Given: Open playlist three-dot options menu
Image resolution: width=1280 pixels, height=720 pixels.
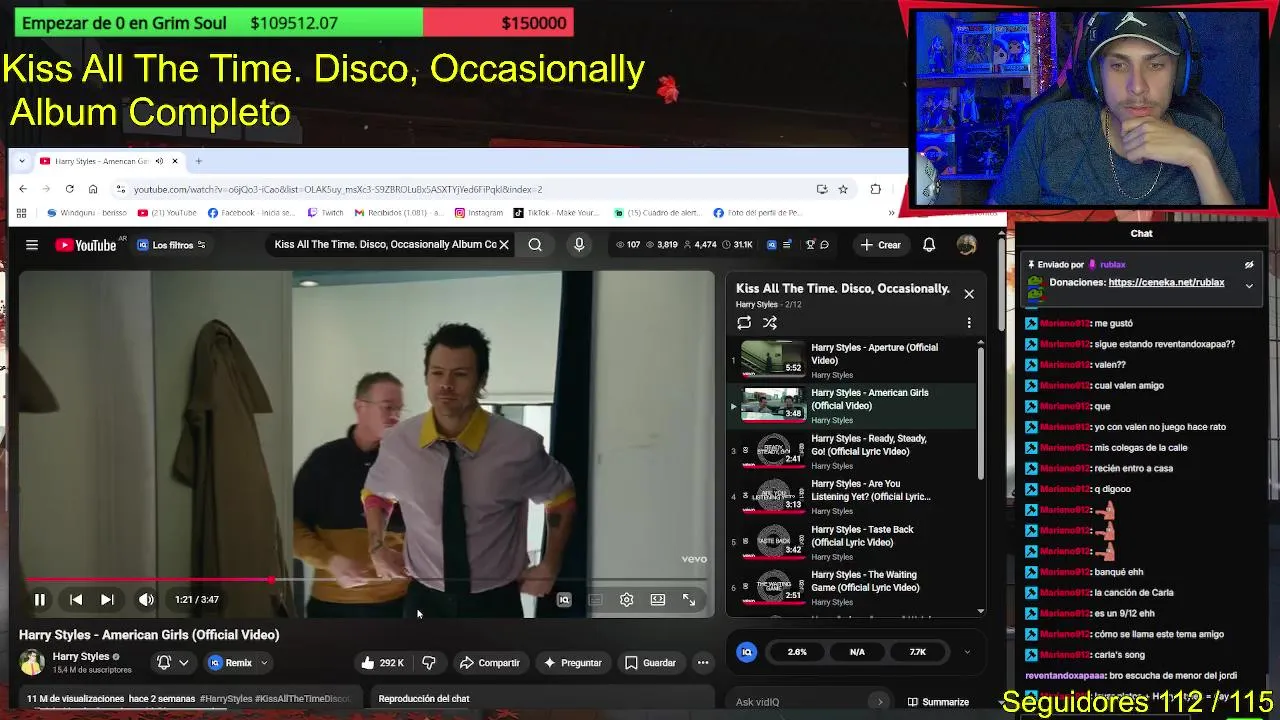Looking at the screenshot, I should [x=969, y=323].
